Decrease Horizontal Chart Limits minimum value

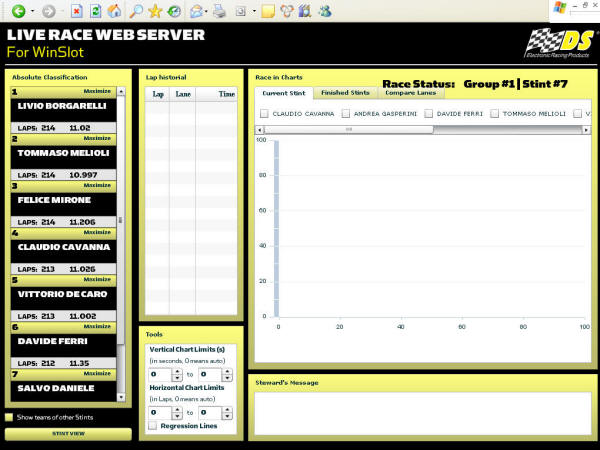pos(177,416)
